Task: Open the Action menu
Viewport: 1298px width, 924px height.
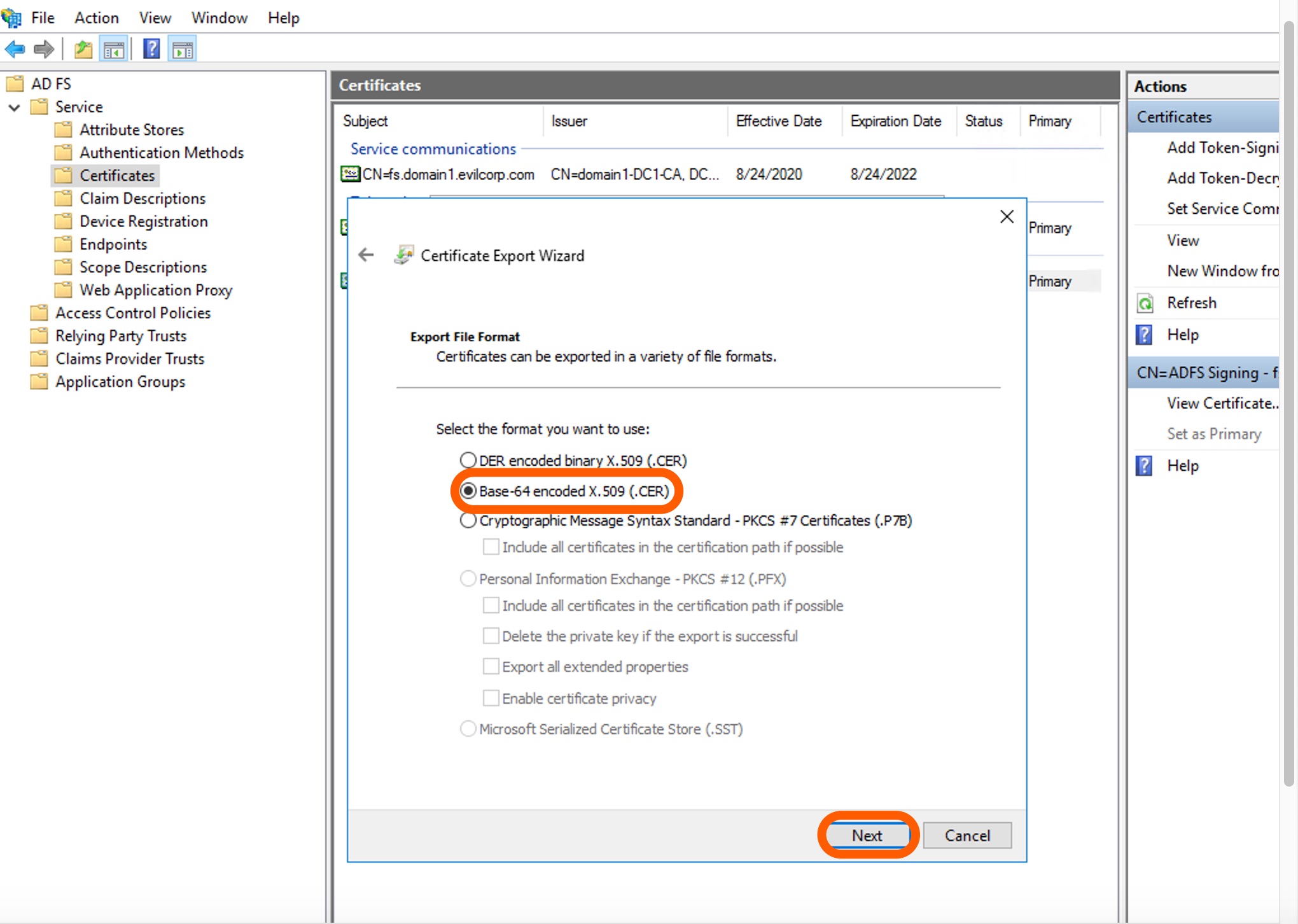Action: click(x=96, y=18)
